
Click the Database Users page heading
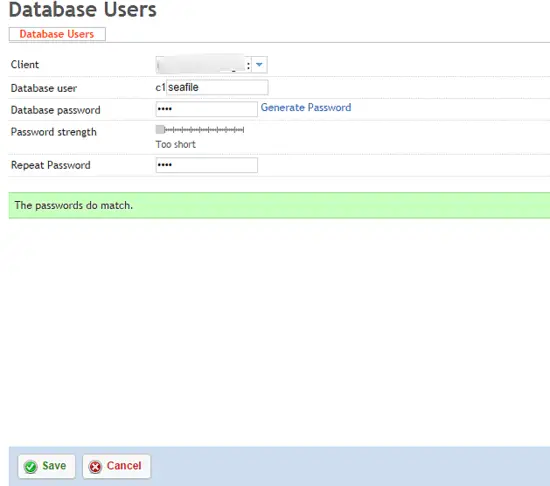click(82, 9)
